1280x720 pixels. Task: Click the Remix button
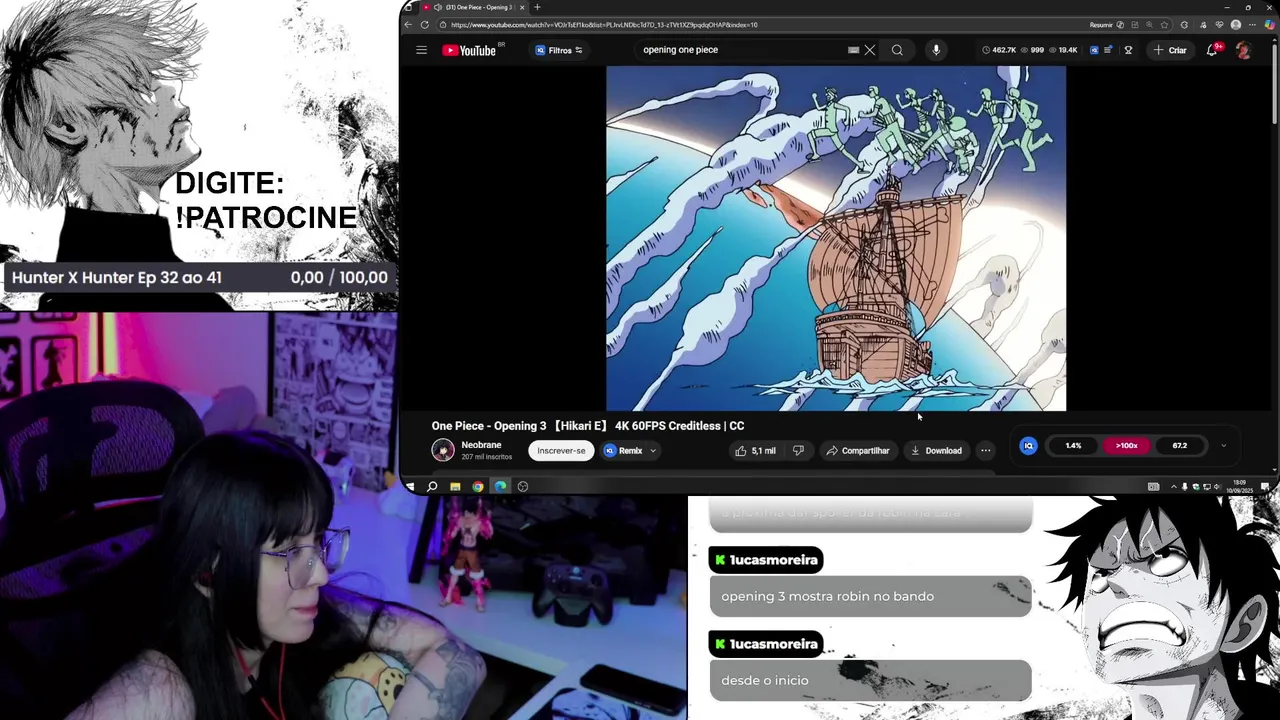point(624,451)
